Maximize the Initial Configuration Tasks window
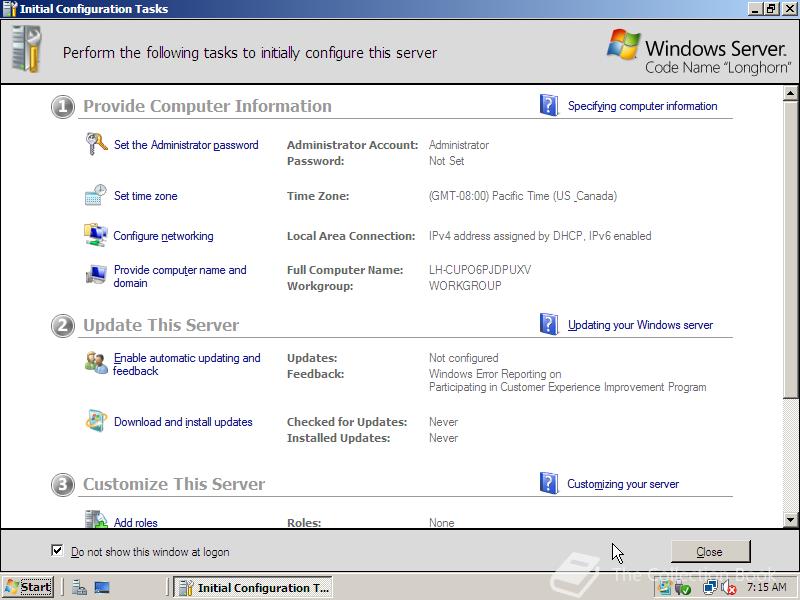The width and height of the screenshot is (800, 600). (x=771, y=9)
